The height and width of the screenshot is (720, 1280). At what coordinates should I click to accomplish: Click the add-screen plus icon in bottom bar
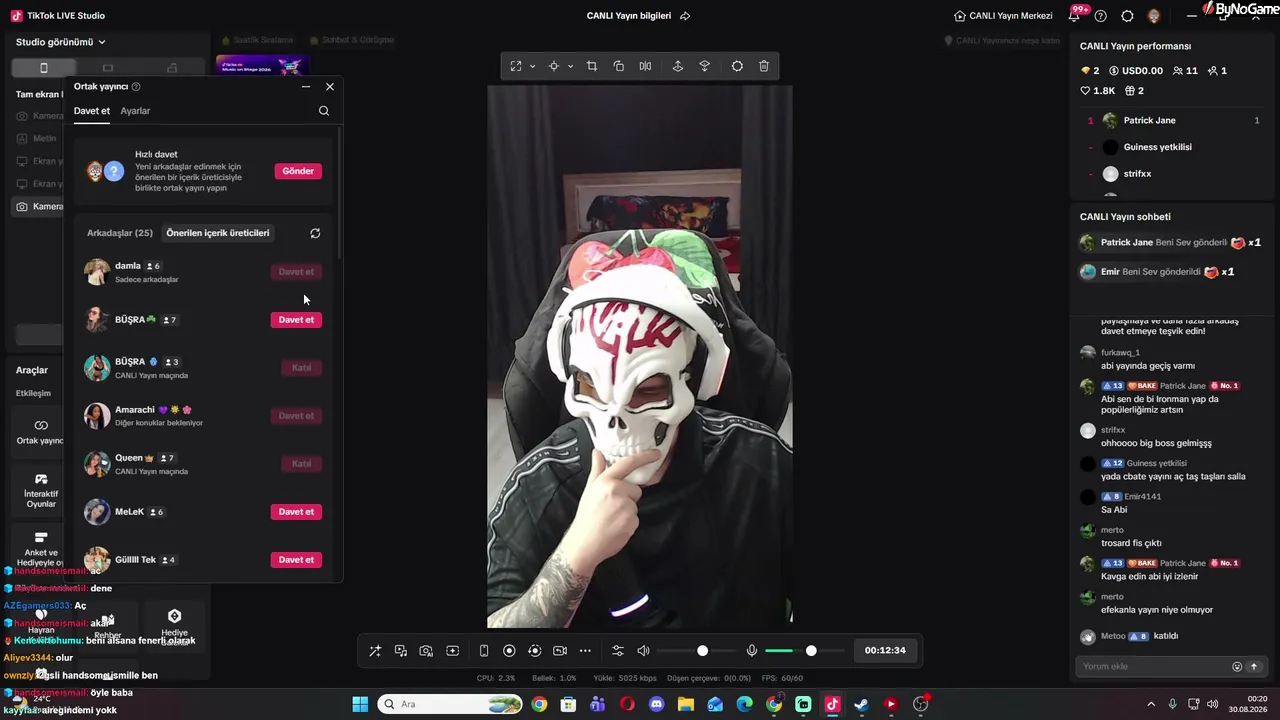click(x=452, y=651)
